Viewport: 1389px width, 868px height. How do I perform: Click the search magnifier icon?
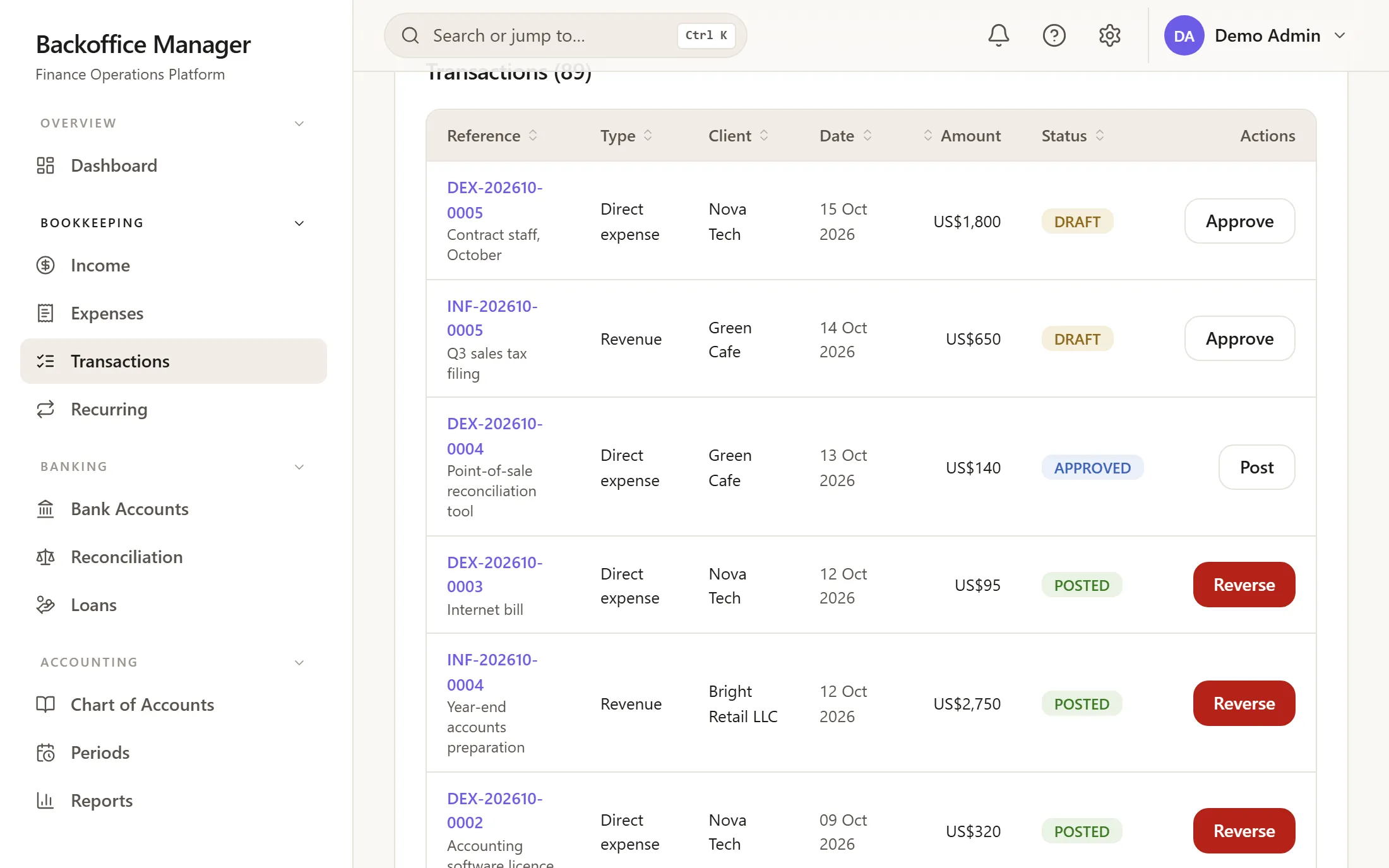coord(410,35)
